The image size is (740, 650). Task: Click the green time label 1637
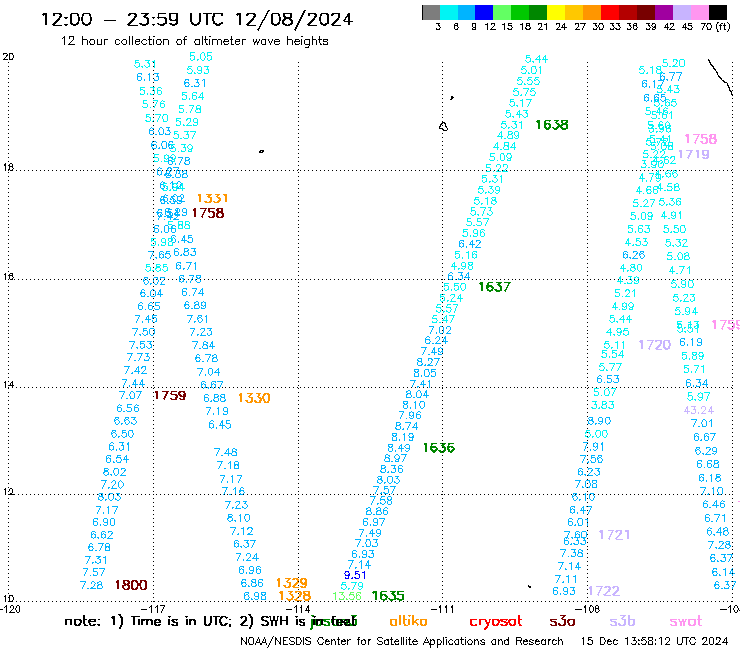click(x=495, y=287)
